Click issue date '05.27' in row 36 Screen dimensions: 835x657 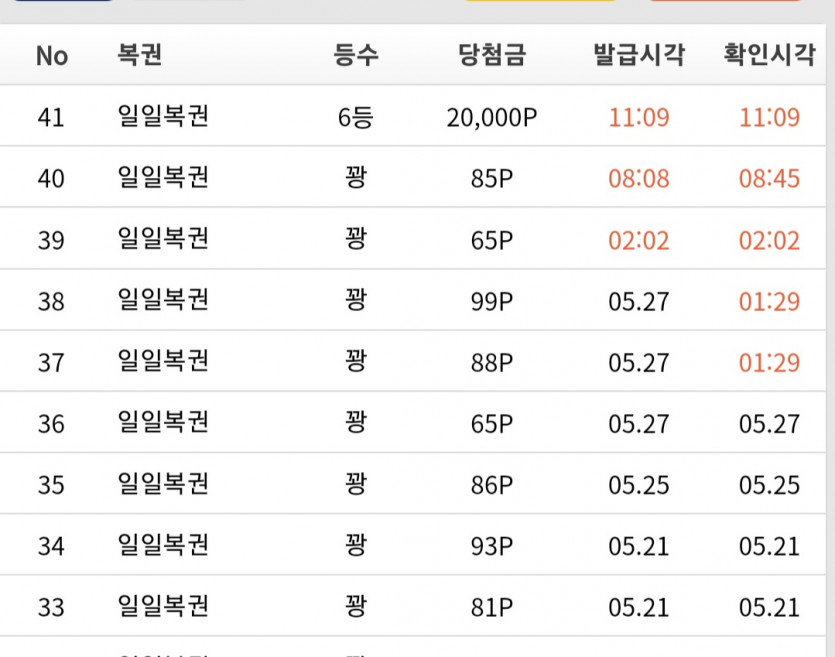639,424
